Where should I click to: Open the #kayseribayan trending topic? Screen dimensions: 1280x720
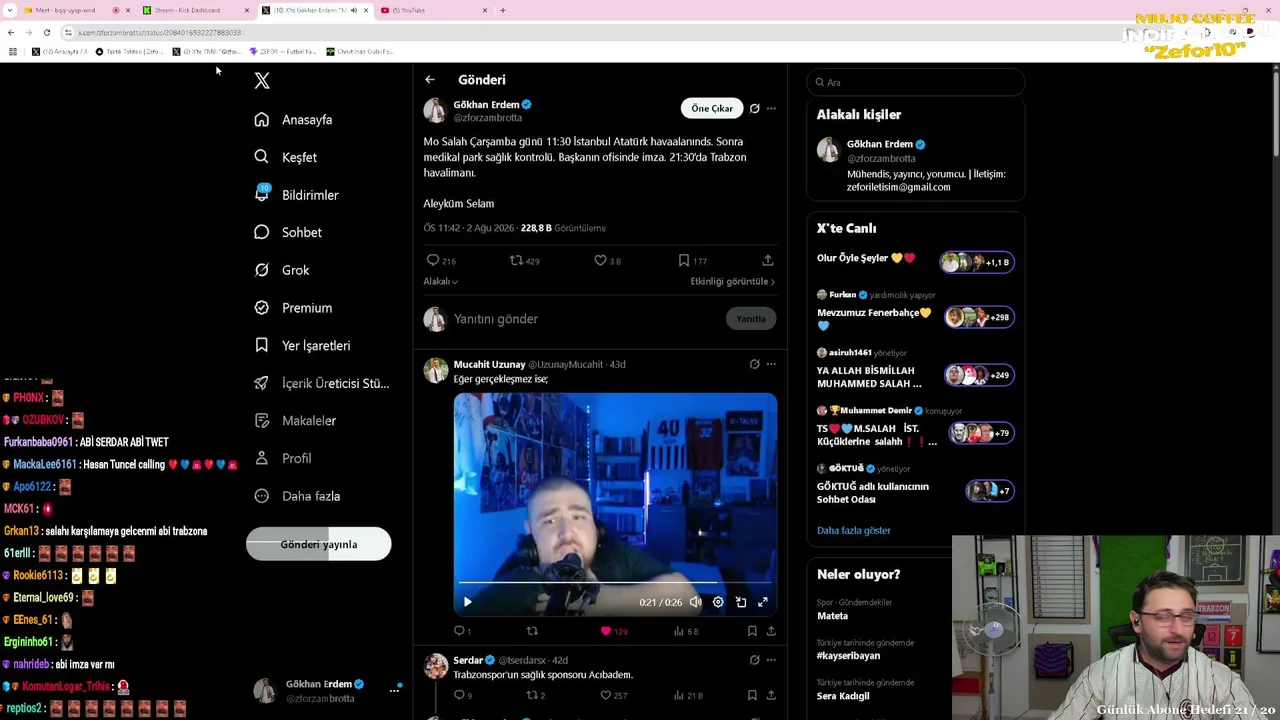click(849, 656)
